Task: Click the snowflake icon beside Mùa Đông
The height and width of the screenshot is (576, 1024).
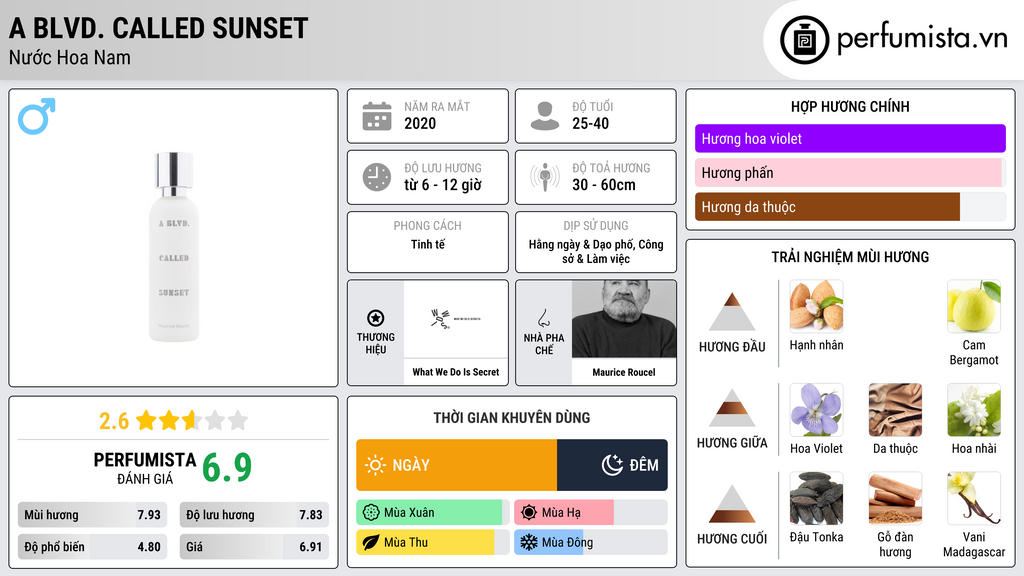Action: click(x=529, y=542)
